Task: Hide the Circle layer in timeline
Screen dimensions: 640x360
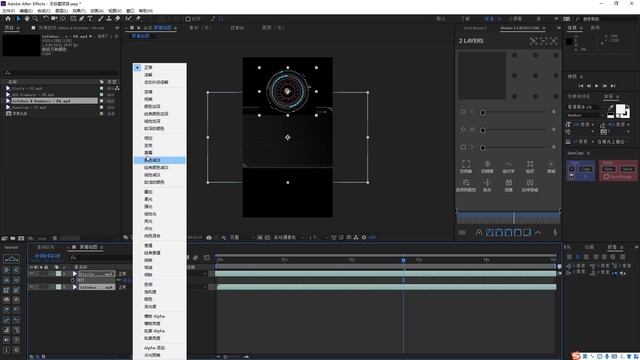Action: pyautogui.click(x=31, y=273)
